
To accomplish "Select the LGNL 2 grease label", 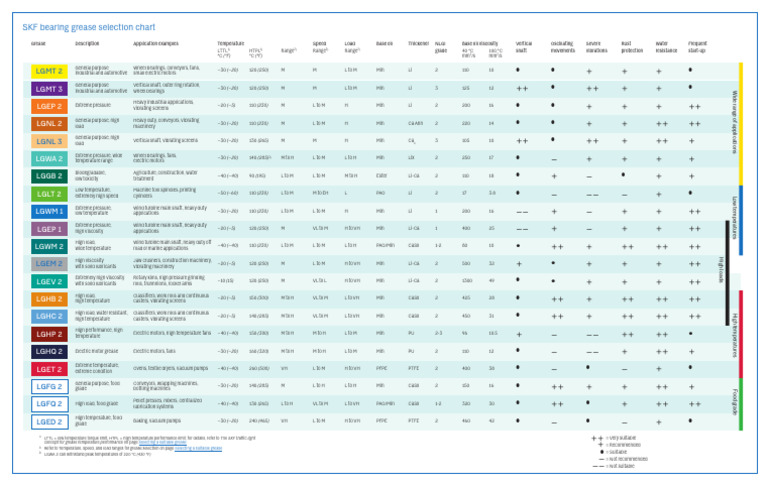I will coord(49,123).
